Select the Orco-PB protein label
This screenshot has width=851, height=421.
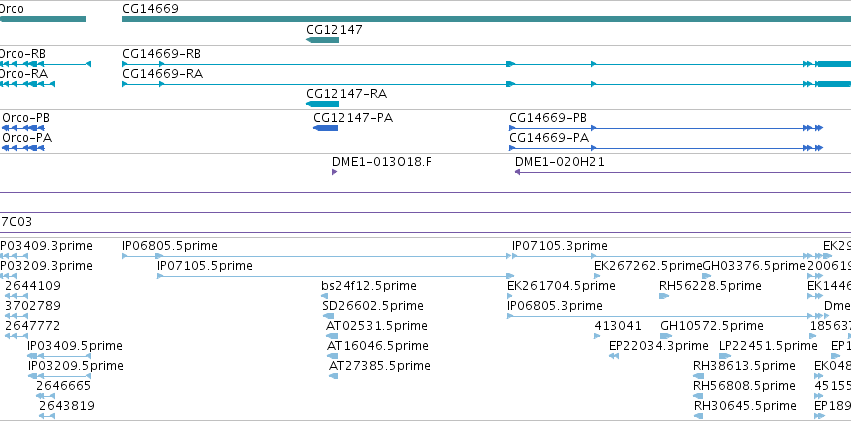26,118
